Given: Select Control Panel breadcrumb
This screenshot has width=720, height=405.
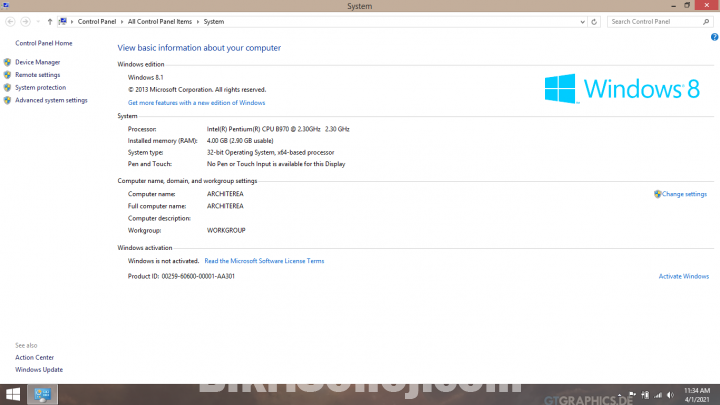Looking at the screenshot, I should 97,22.
